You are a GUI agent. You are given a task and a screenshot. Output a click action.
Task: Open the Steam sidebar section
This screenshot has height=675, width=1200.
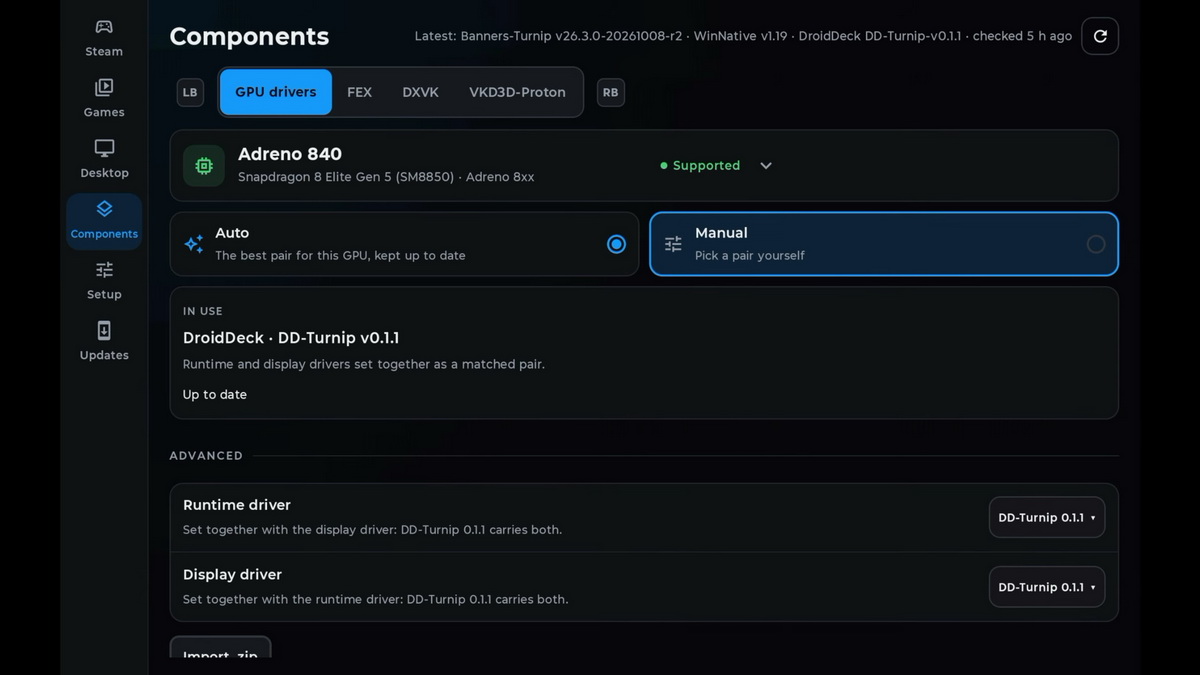(104, 38)
